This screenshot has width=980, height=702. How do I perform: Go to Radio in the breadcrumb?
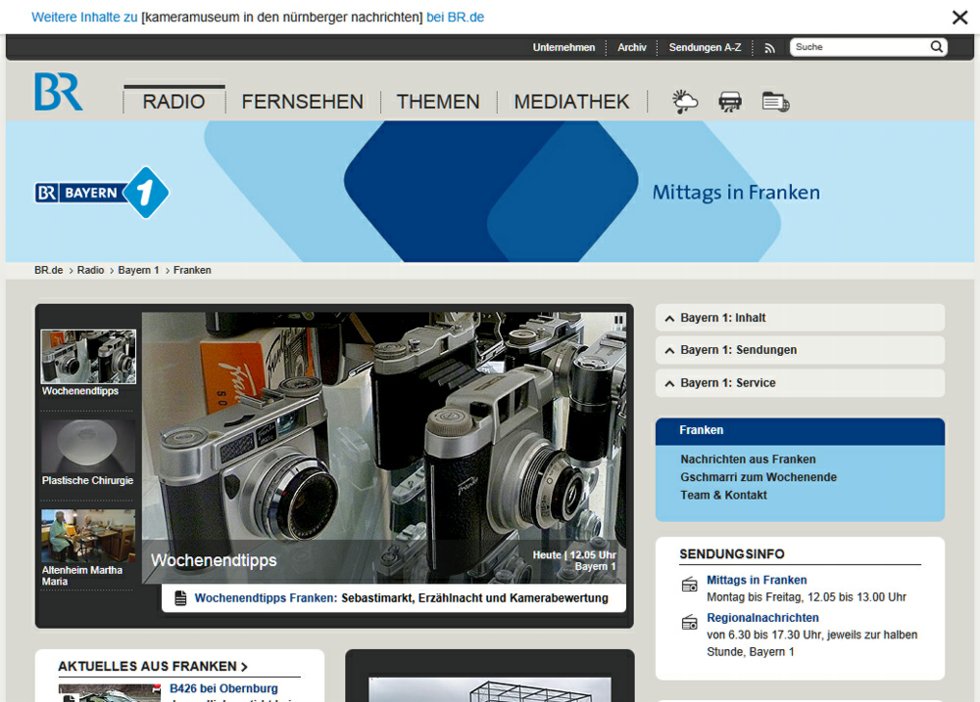click(x=91, y=270)
